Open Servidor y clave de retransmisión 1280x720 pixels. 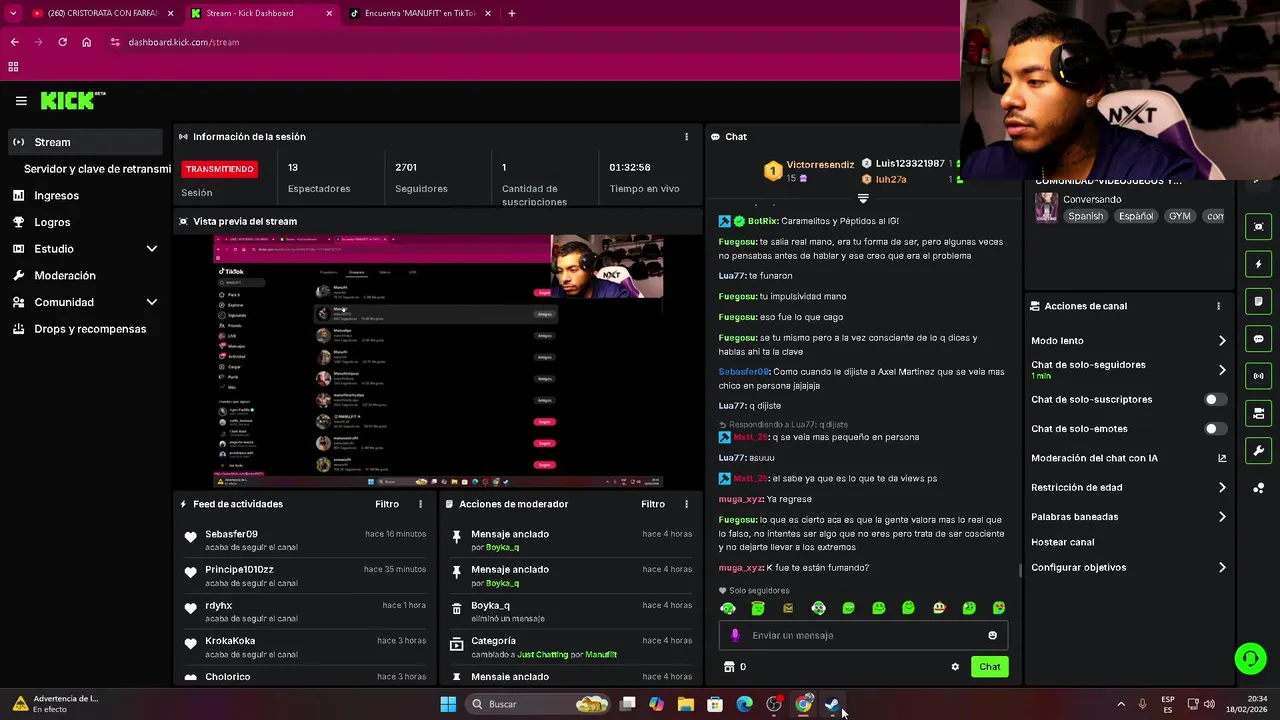97,169
